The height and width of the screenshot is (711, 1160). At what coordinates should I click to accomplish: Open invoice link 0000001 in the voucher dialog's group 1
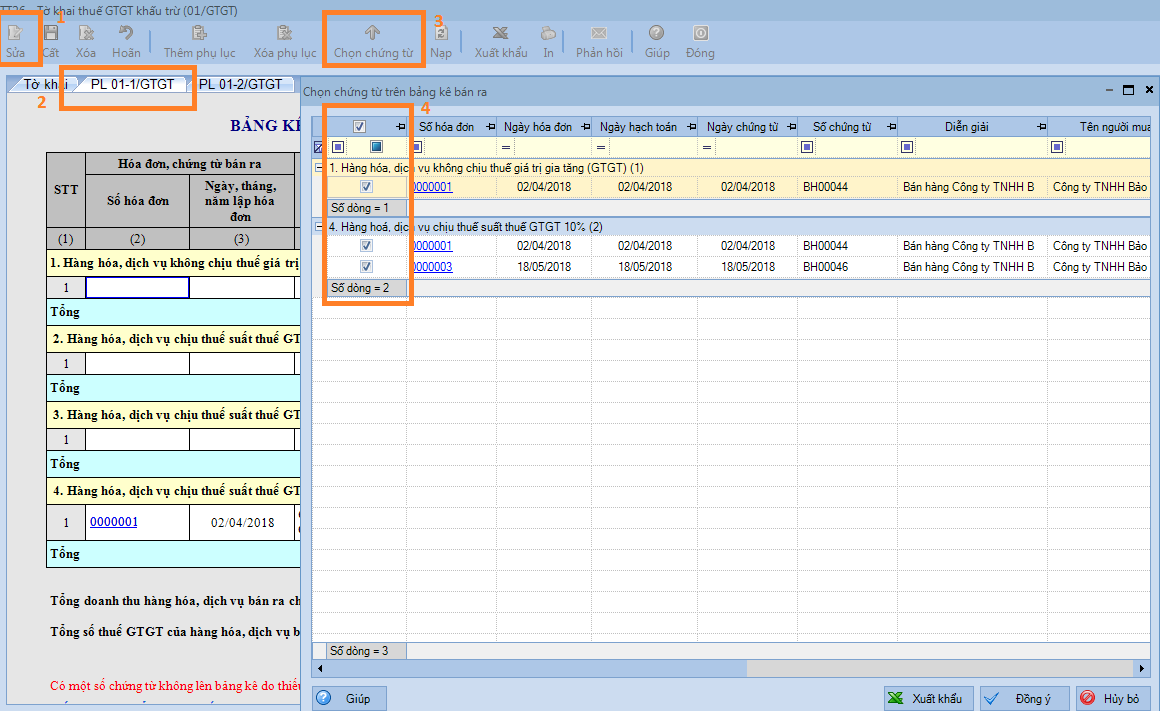(433, 187)
